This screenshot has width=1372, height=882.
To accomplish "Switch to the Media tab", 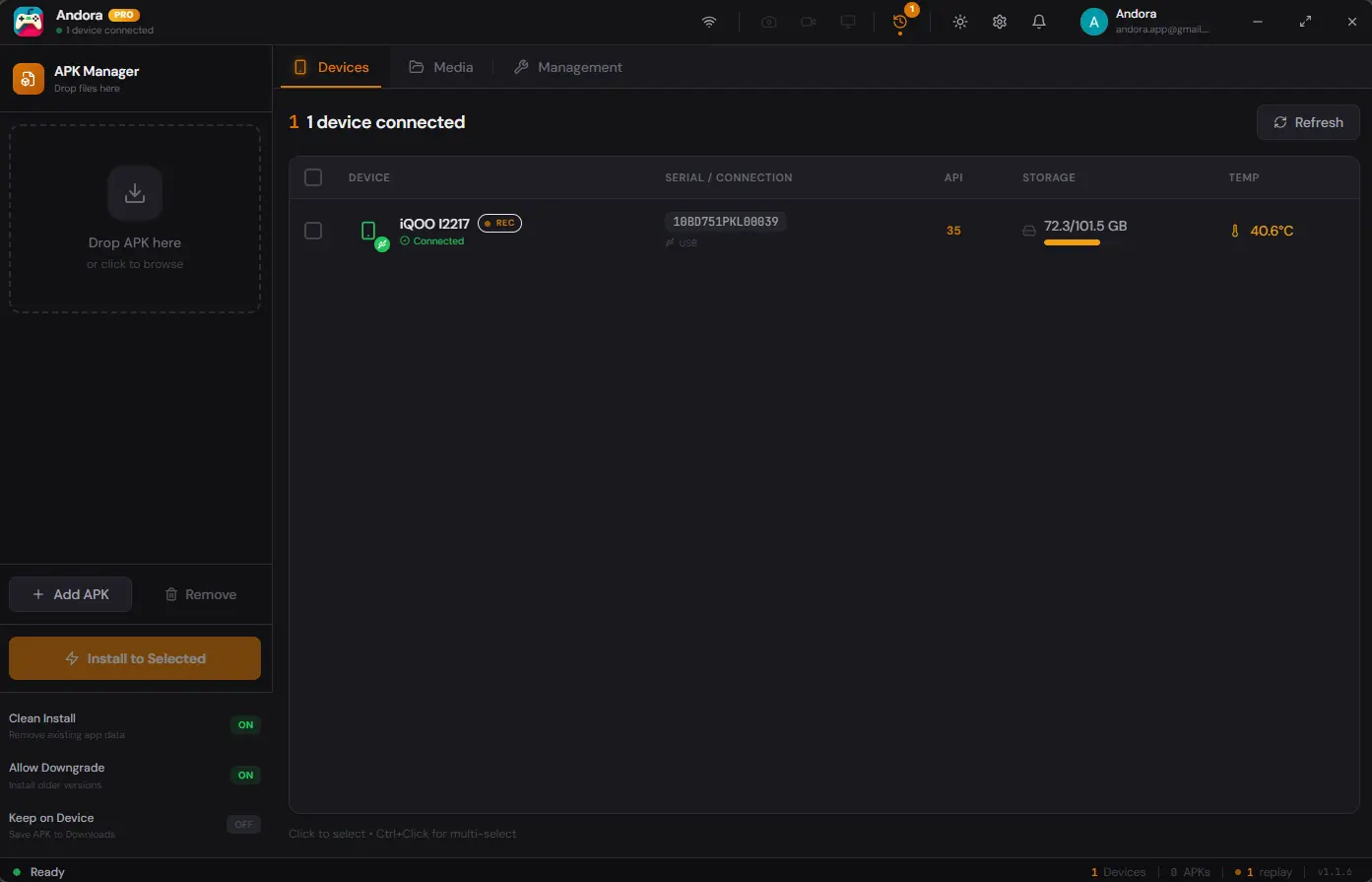I will (441, 67).
